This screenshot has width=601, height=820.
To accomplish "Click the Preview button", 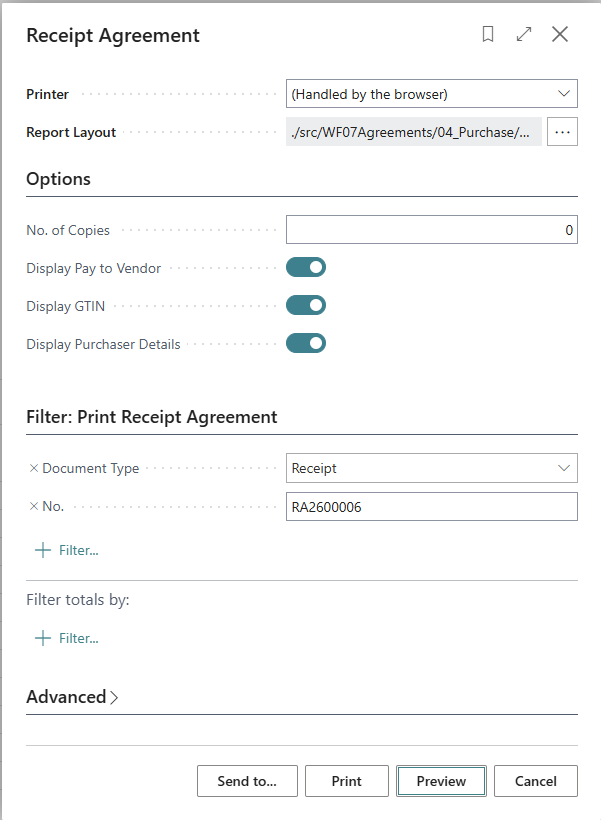I will (441, 781).
